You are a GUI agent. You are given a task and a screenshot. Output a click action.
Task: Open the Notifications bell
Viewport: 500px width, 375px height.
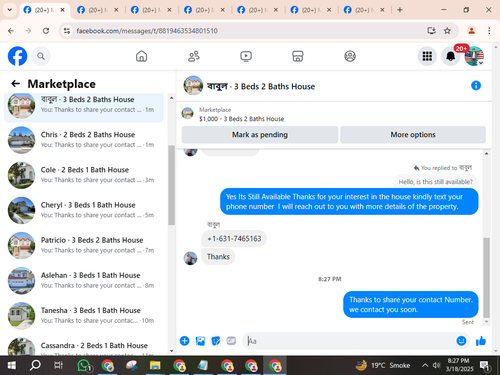(x=451, y=56)
